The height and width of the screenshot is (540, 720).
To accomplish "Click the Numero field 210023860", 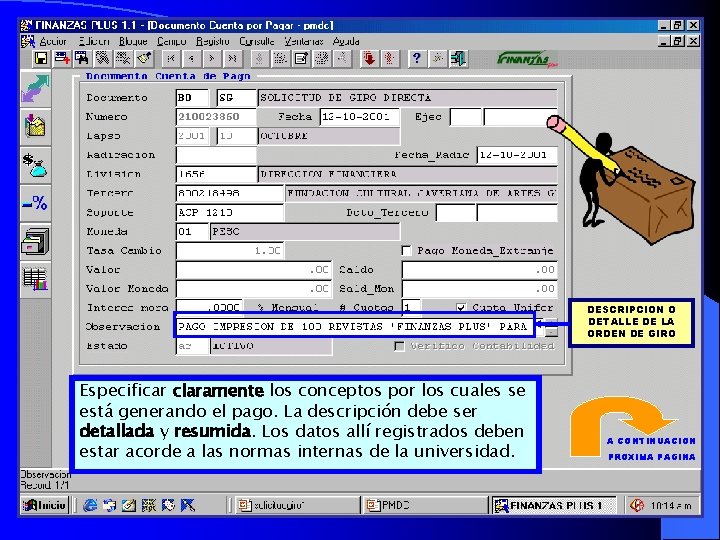I will (x=215, y=117).
